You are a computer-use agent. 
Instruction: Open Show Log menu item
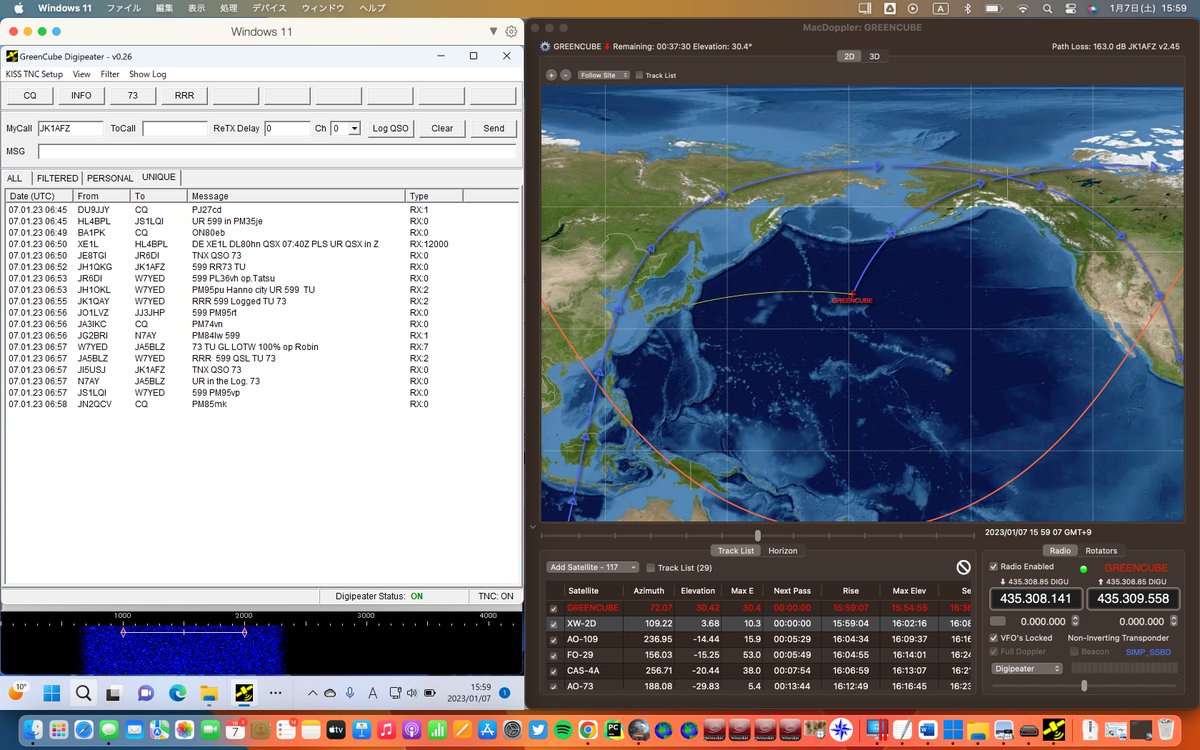(148, 74)
